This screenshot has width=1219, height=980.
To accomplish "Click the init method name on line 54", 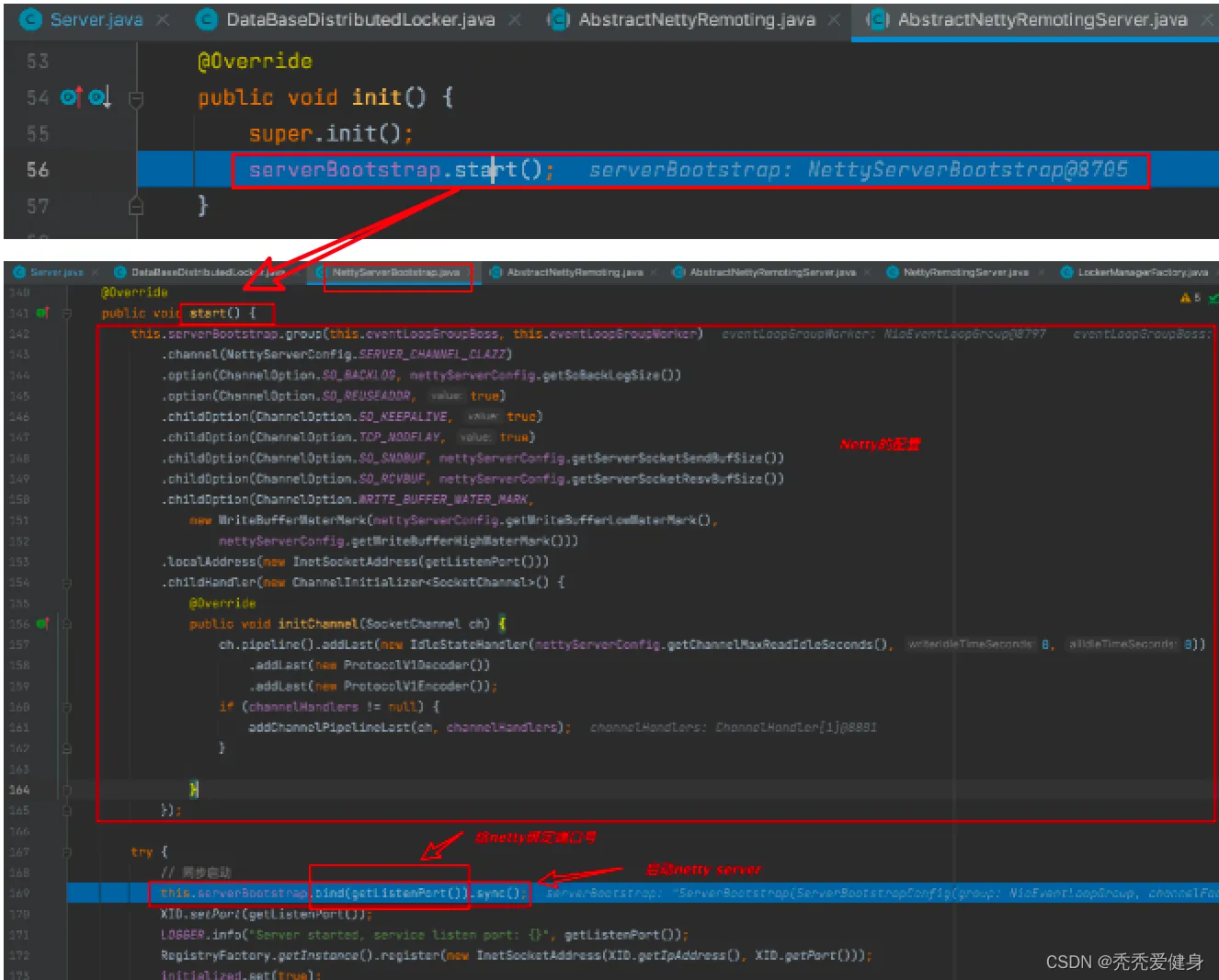I will coord(377,97).
